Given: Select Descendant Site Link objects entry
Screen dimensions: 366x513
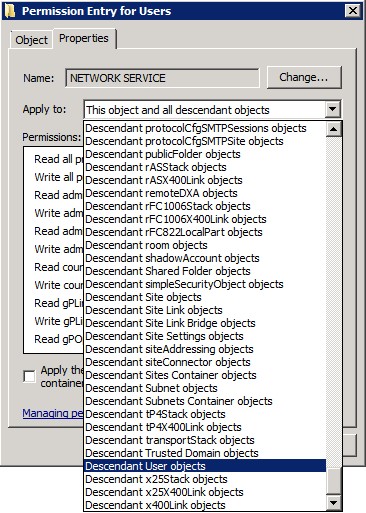Looking at the screenshot, I should coord(205,310).
